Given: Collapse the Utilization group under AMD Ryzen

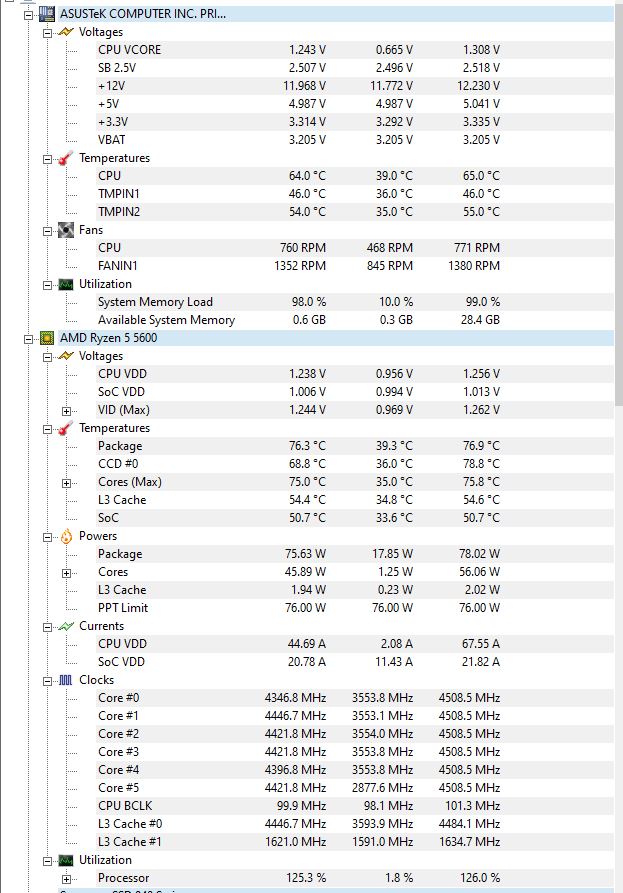Looking at the screenshot, I should click(x=48, y=861).
